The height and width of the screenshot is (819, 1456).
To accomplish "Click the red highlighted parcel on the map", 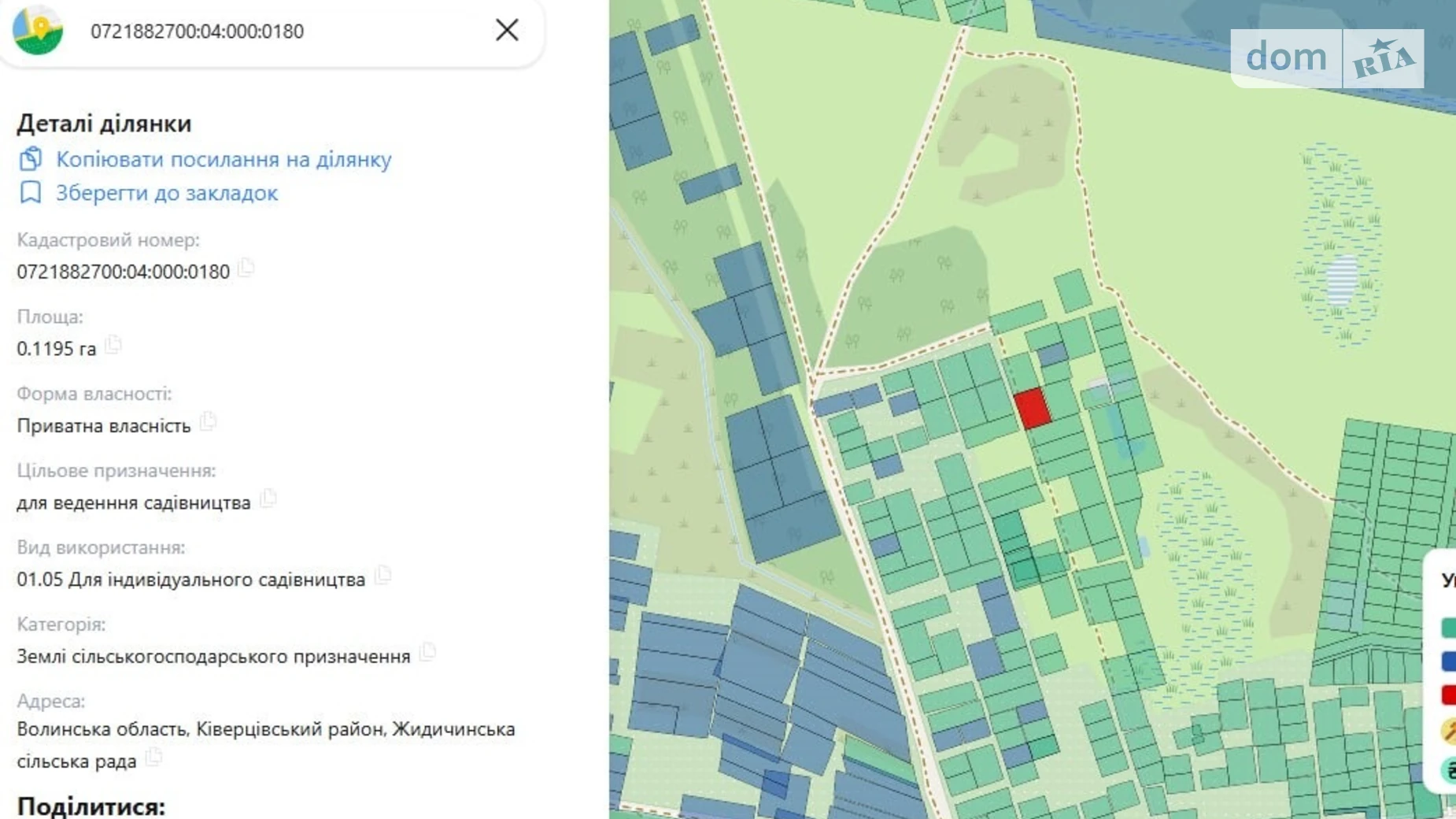I will click(1031, 408).
